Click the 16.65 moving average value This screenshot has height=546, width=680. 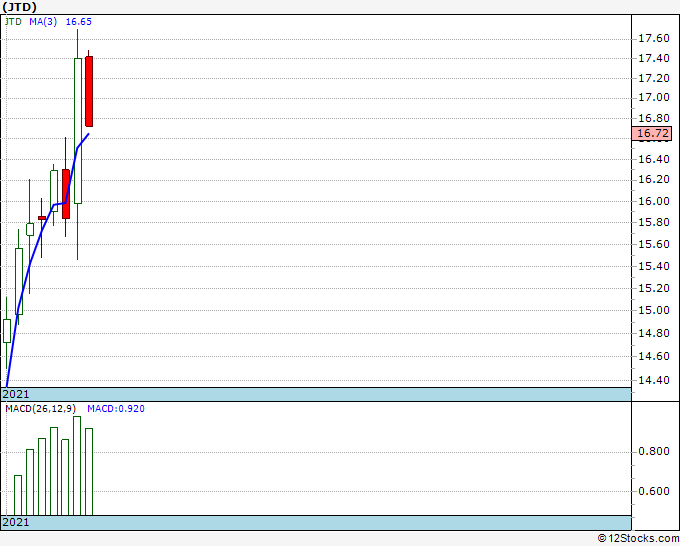pos(78,22)
